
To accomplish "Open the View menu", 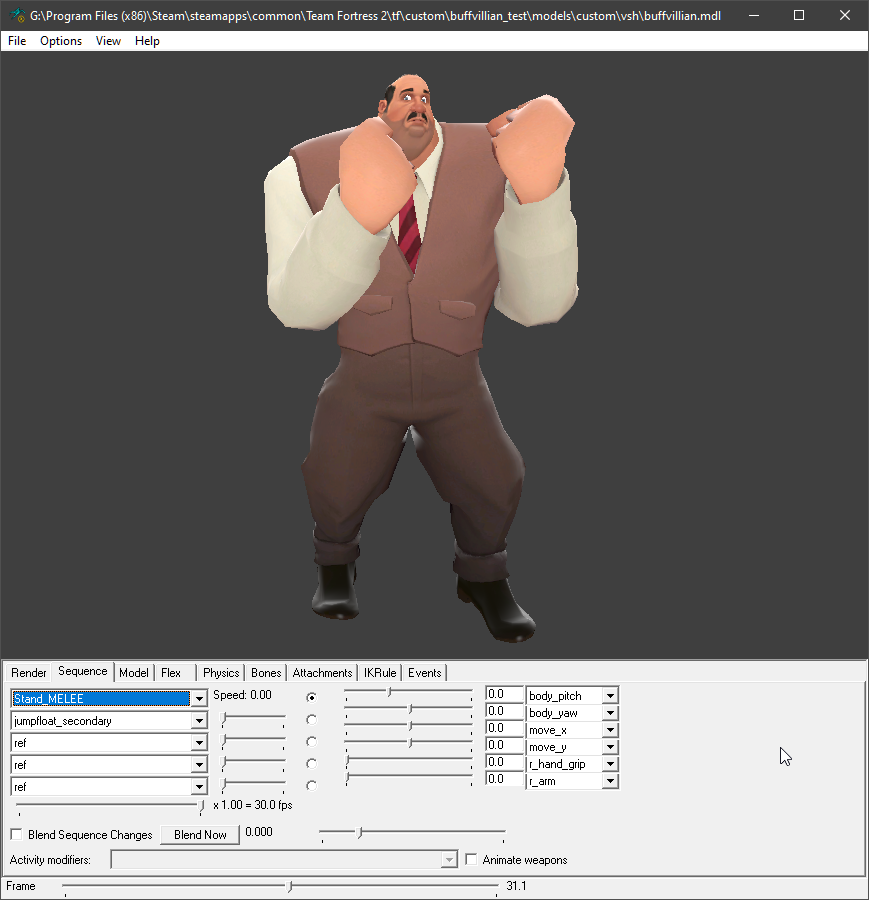I will point(108,41).
